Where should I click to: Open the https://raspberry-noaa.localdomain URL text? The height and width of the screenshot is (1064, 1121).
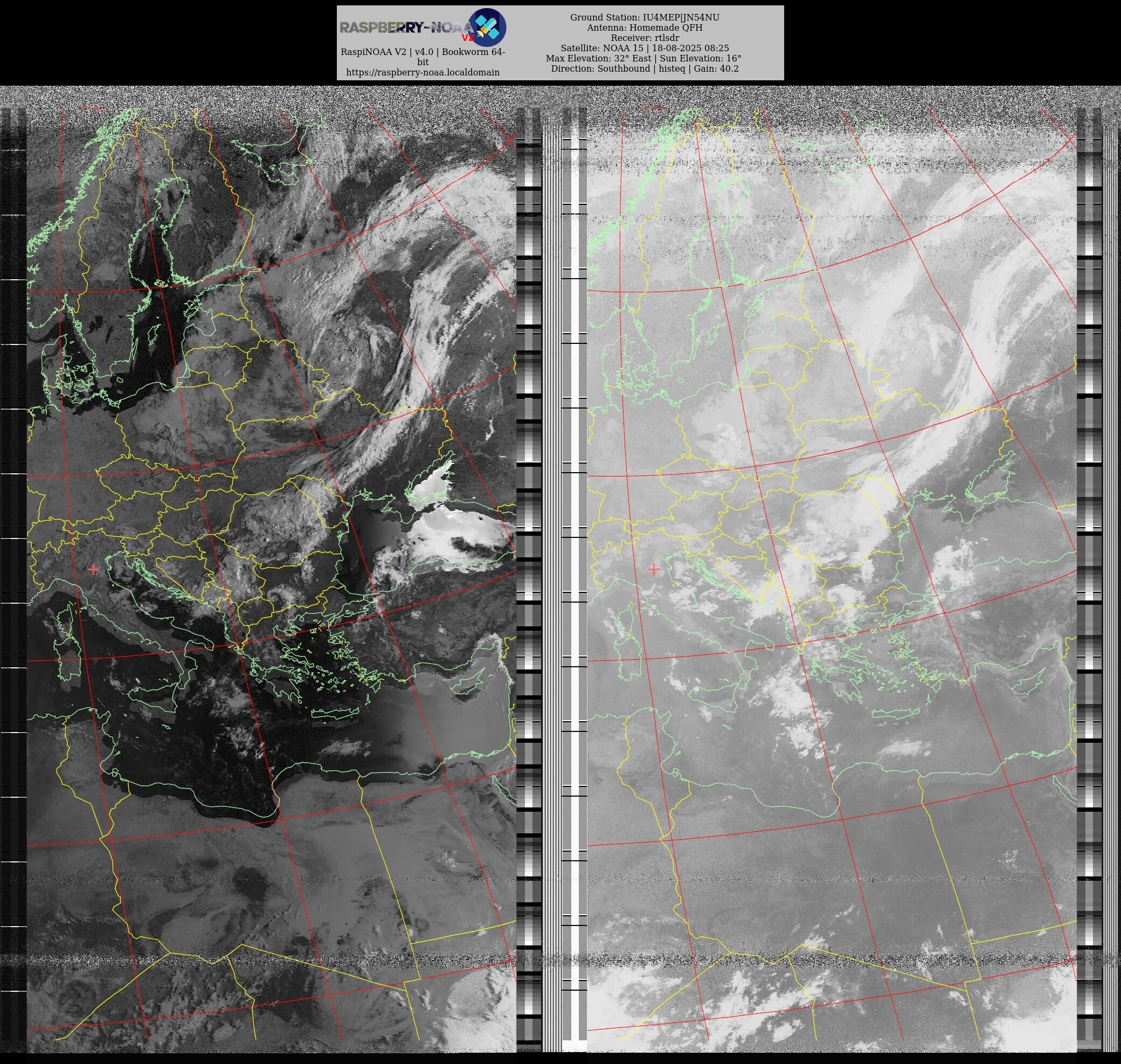click(423, 73)
